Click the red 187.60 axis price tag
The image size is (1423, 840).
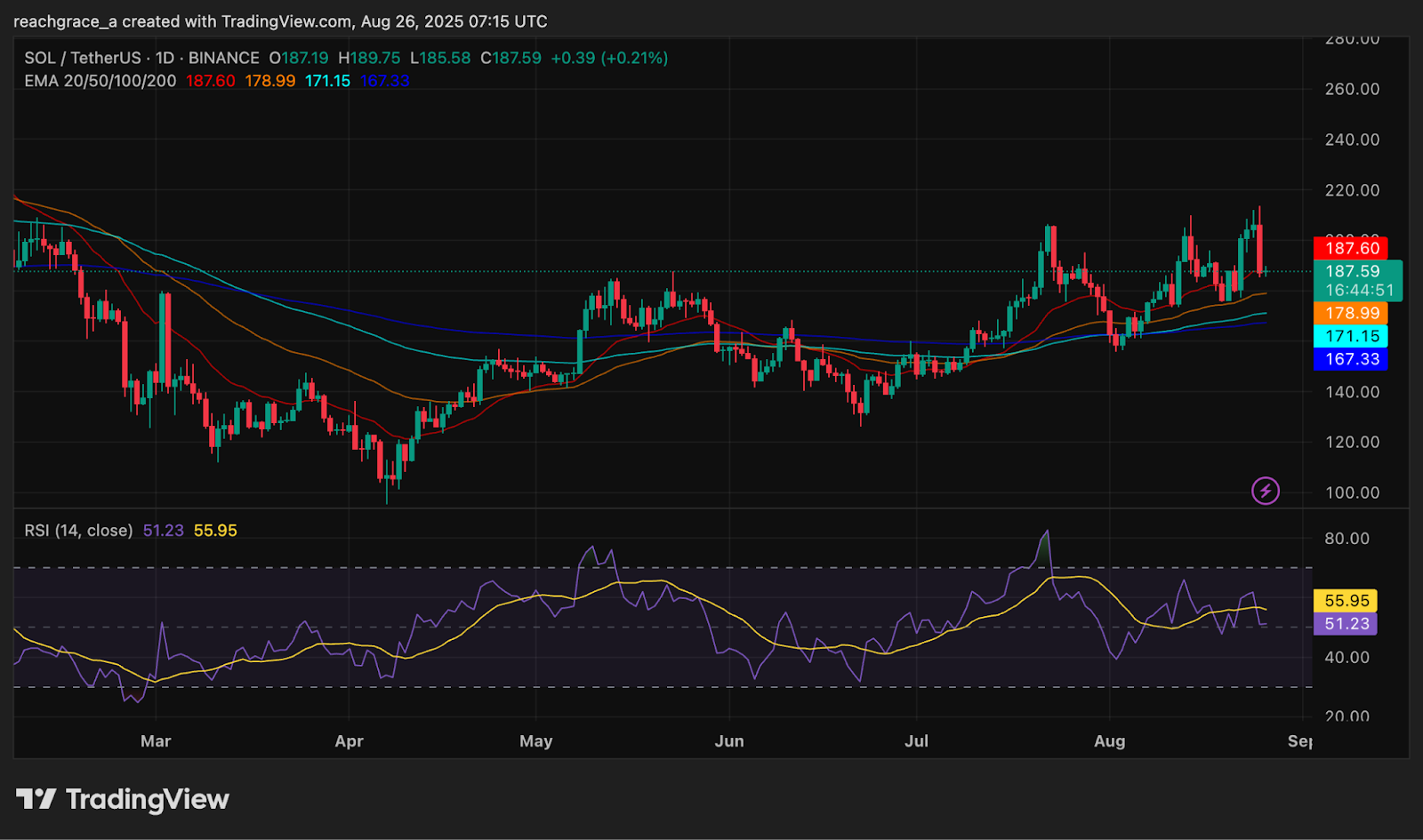tap(1351, 248)
